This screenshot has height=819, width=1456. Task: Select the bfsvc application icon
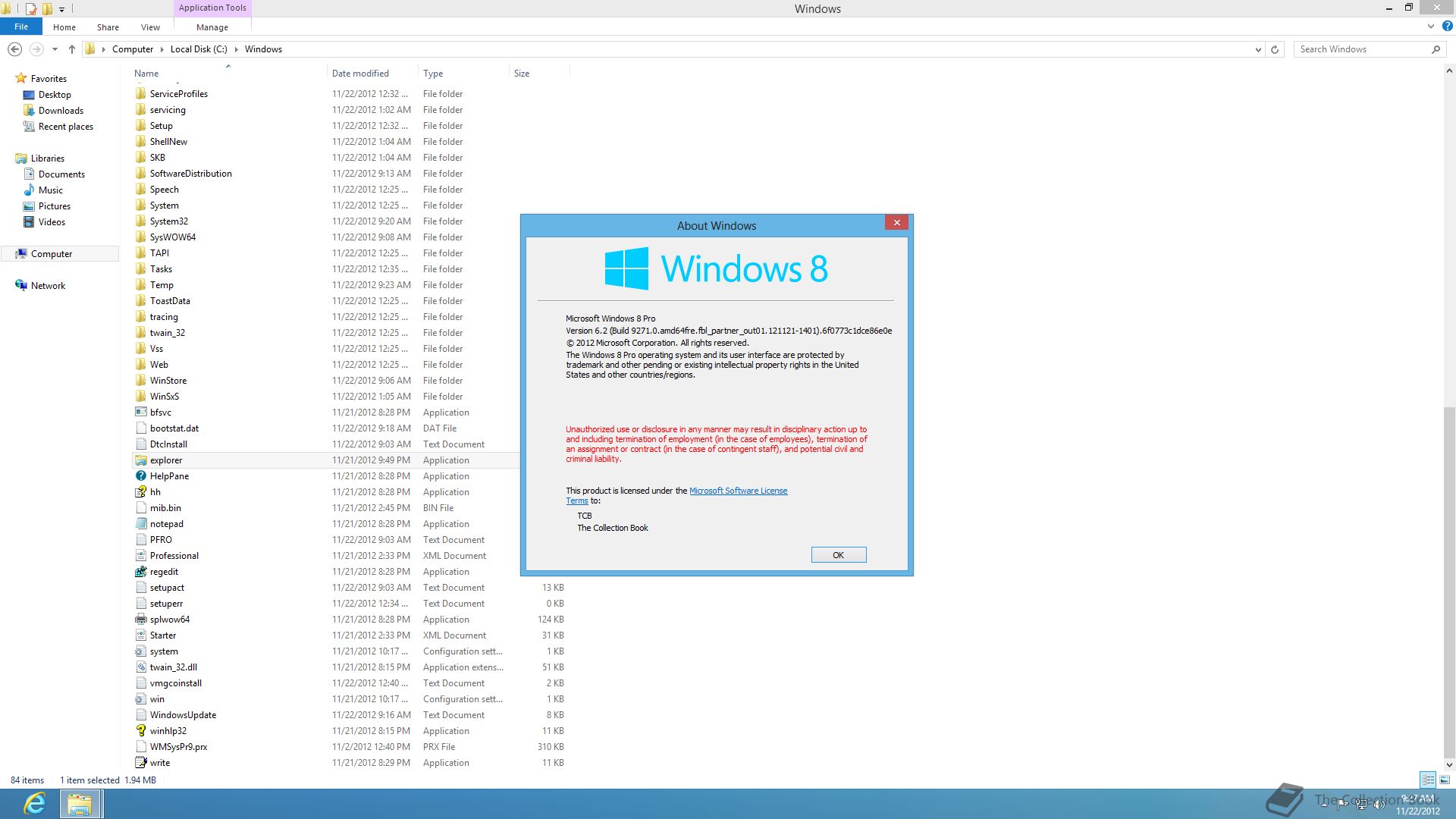tap(141, 413)
